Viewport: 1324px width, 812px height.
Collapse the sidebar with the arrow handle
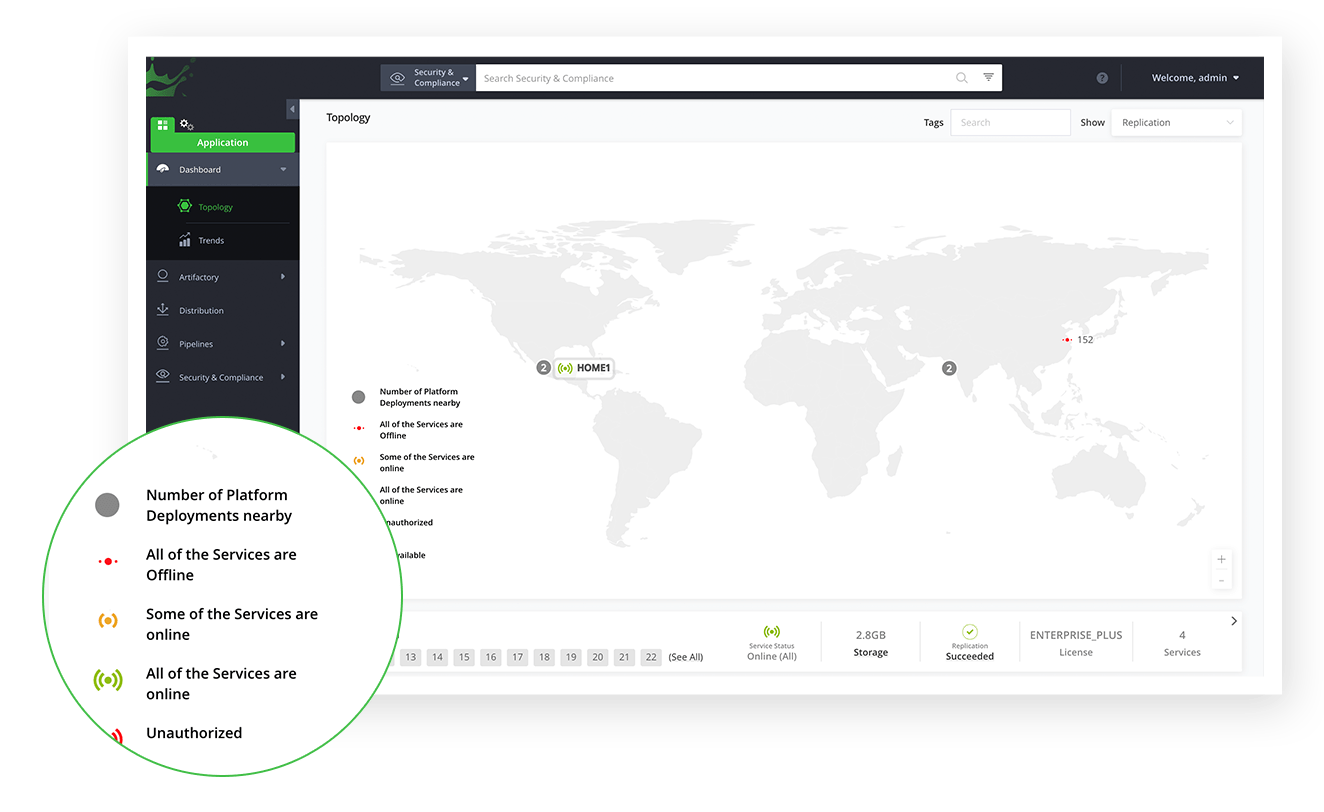click(x=292, y=109)
